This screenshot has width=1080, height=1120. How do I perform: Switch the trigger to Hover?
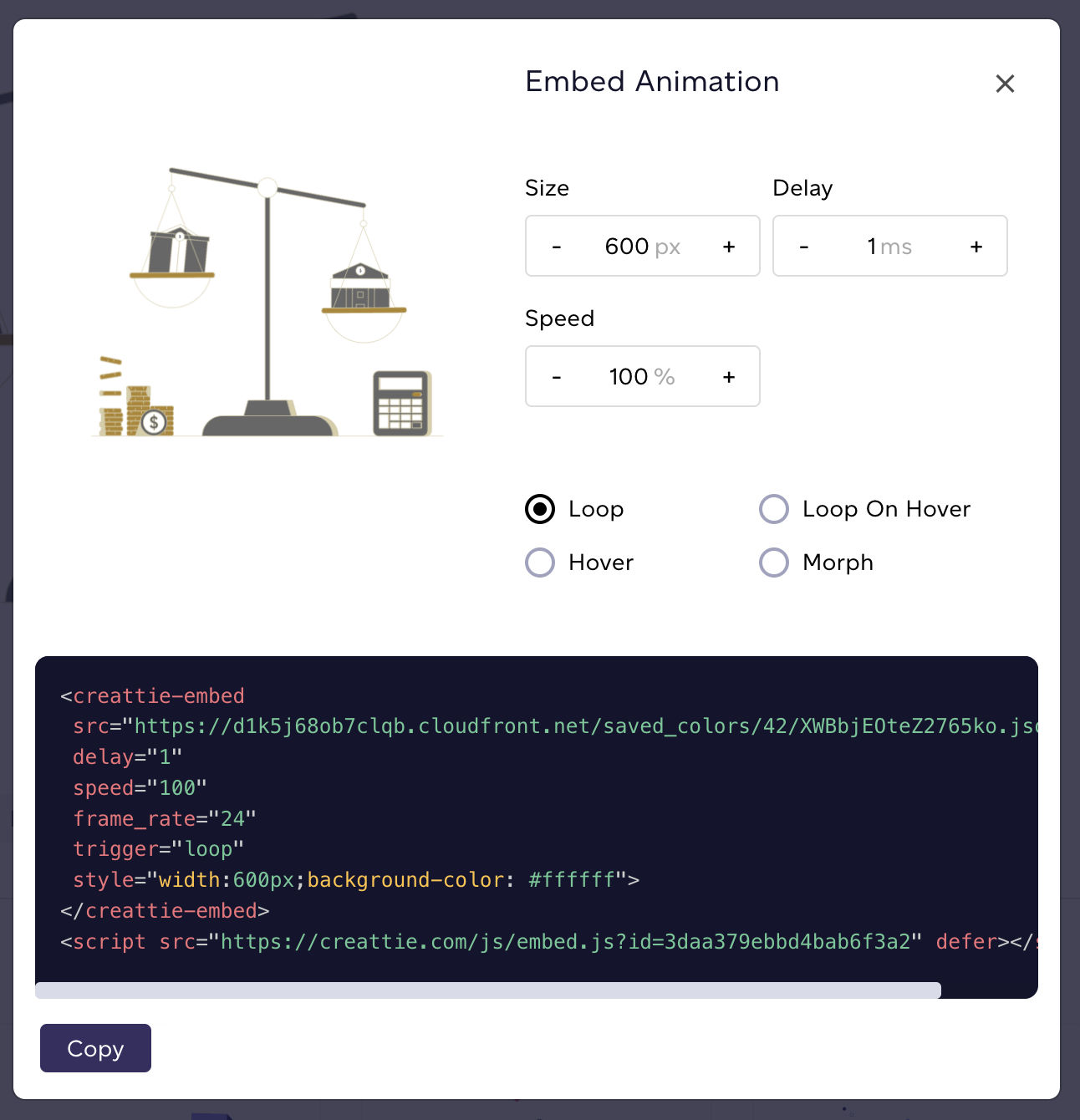pos(540,562)
